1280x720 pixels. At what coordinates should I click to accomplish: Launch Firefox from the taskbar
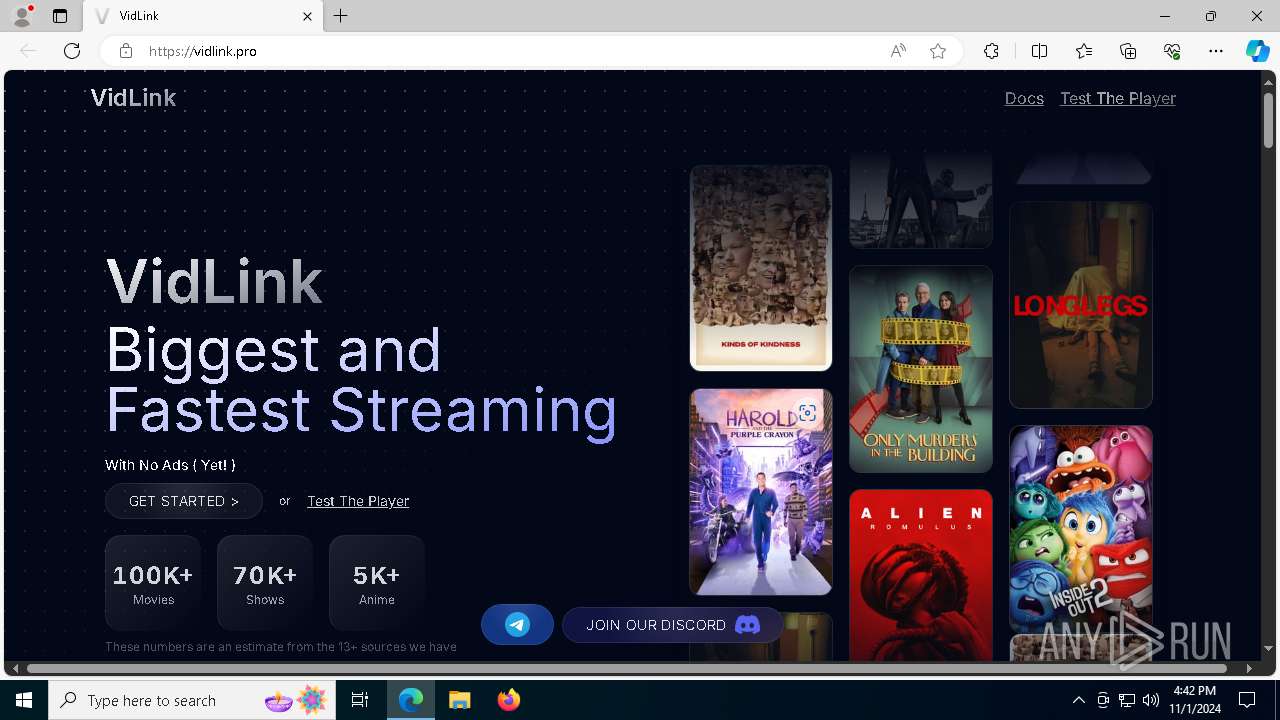(x=509, y=700)
